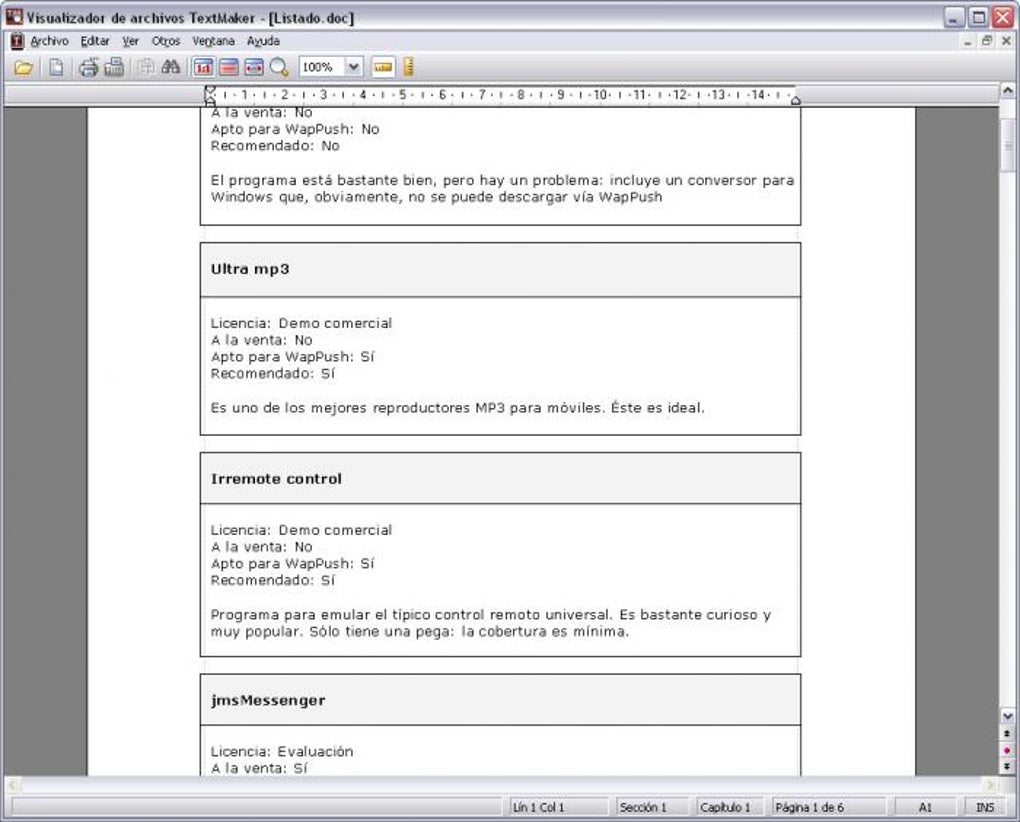Viewport: 1020px width, 822px height.
Task: Click the vertical scrollbar thumb
Action: coord(1007,146)
